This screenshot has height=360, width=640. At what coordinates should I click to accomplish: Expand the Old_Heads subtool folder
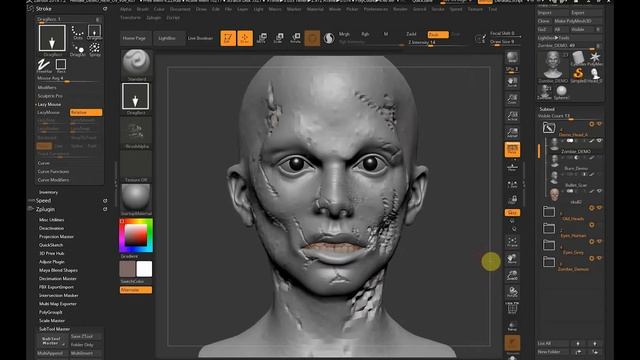tap(549, 211)
